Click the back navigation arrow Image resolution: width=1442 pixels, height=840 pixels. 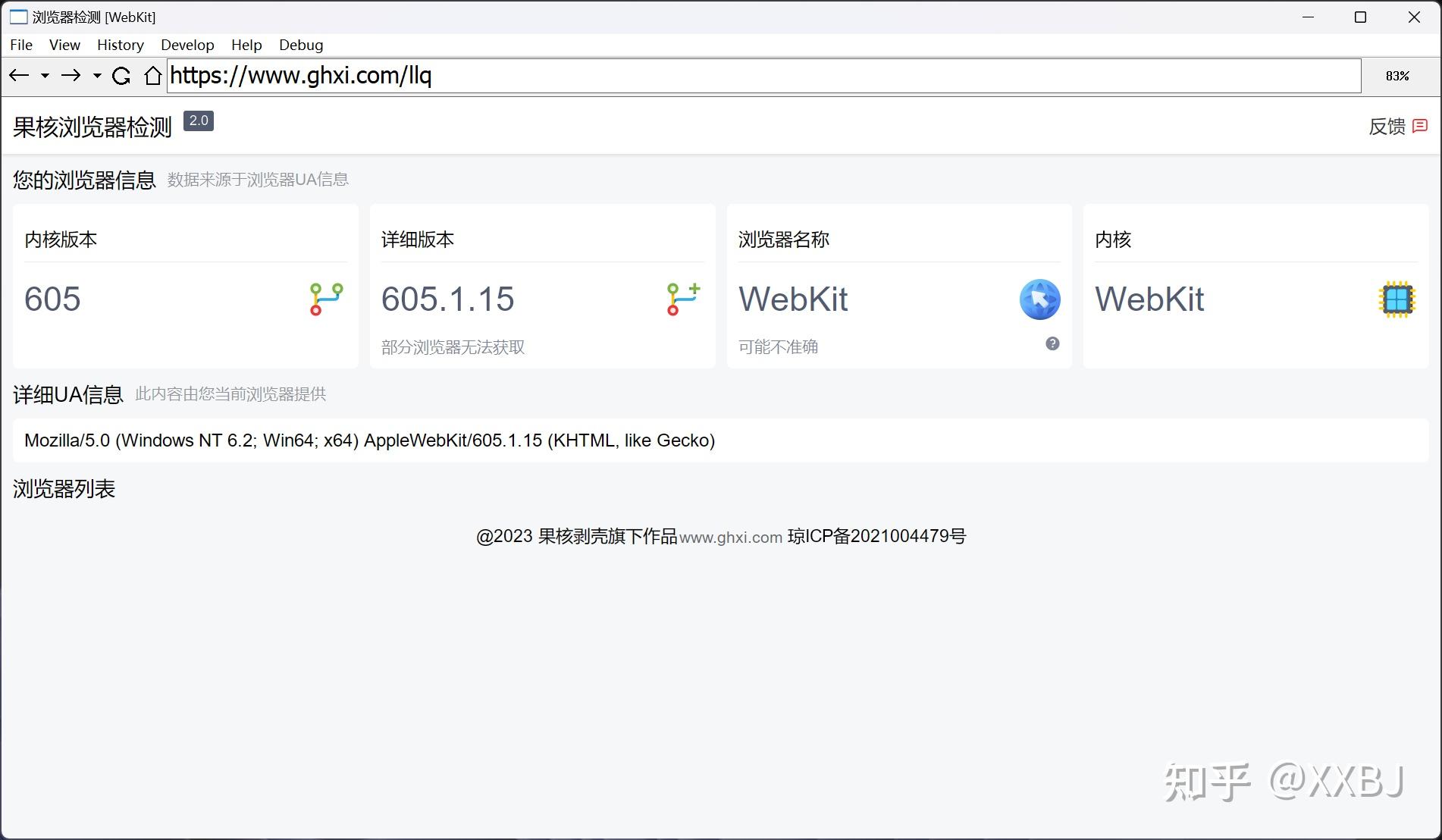(19, 76)
